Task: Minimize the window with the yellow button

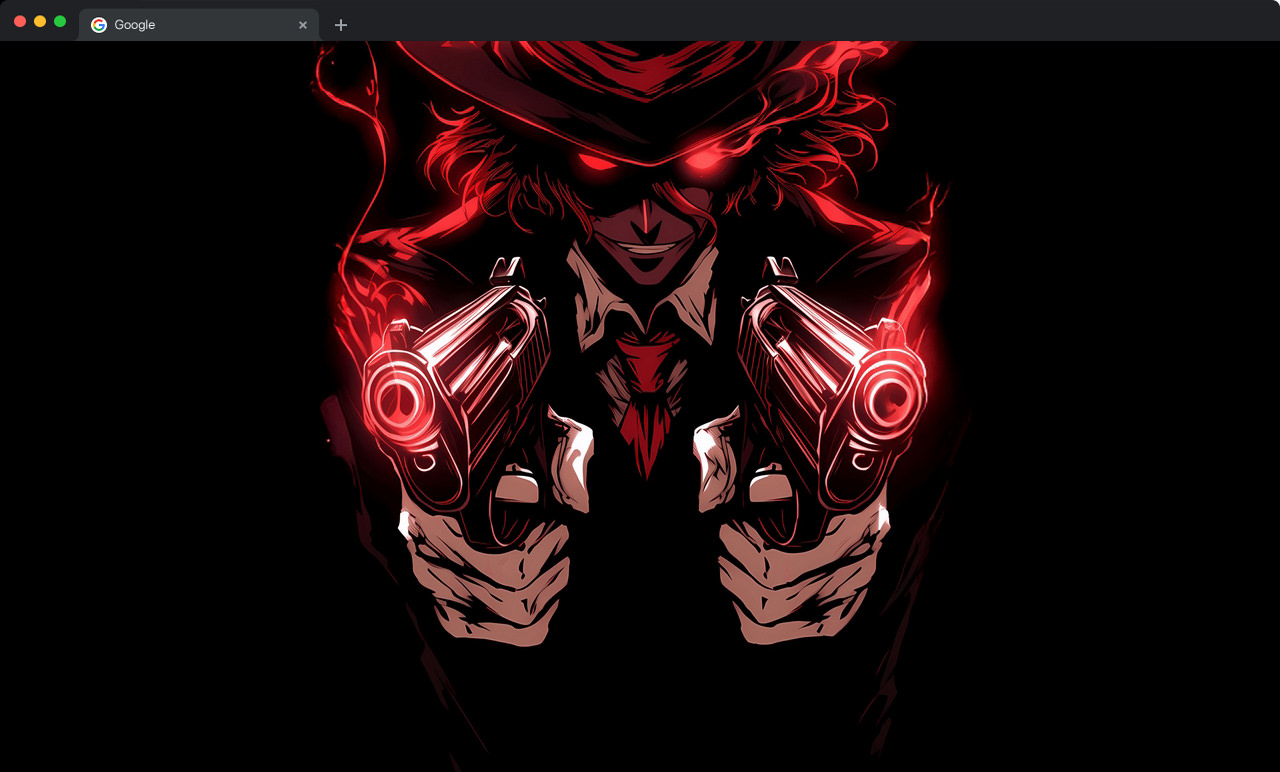Action: (40, 21)
